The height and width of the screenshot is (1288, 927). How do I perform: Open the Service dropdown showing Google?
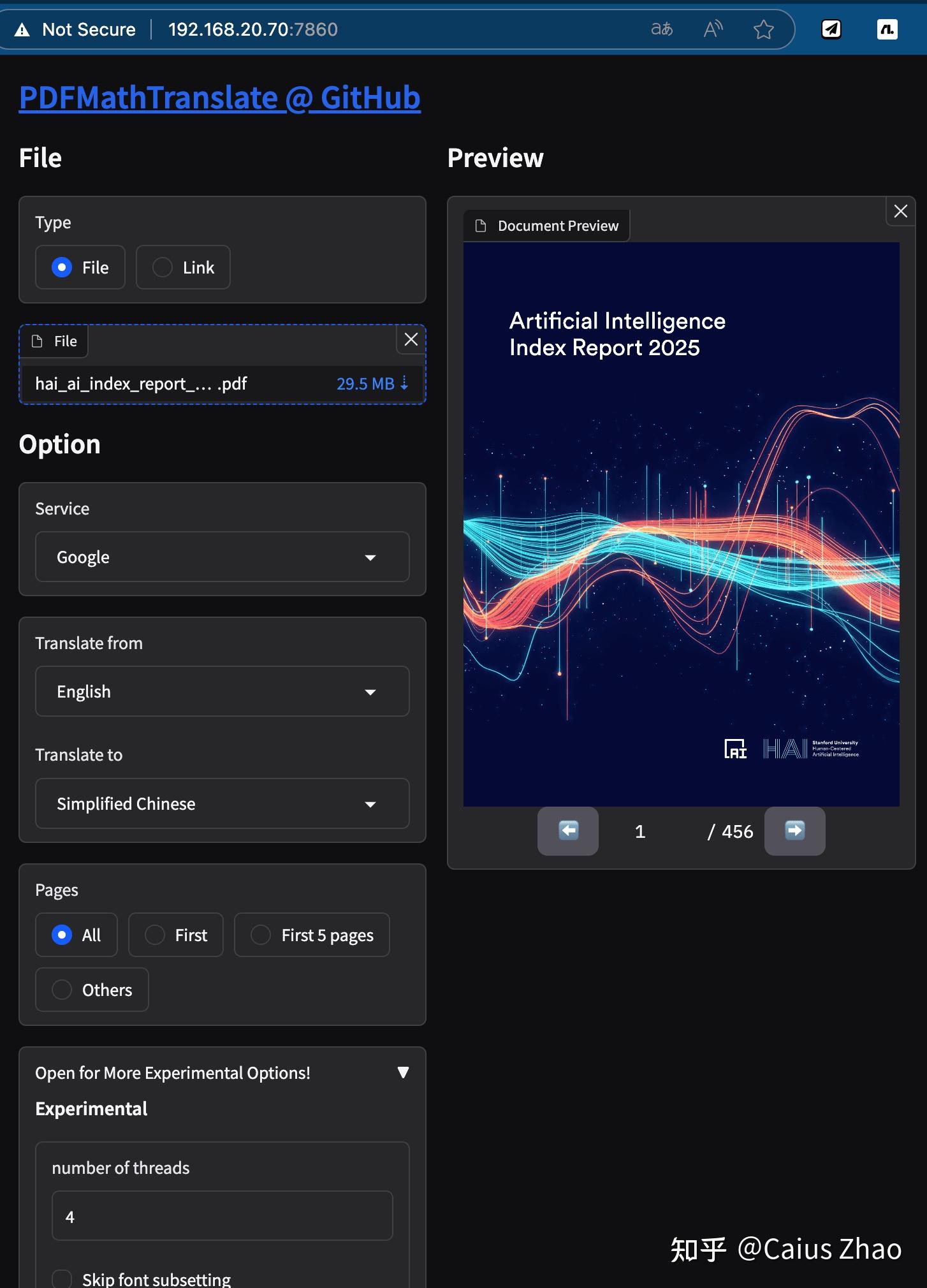pos(222,557)
